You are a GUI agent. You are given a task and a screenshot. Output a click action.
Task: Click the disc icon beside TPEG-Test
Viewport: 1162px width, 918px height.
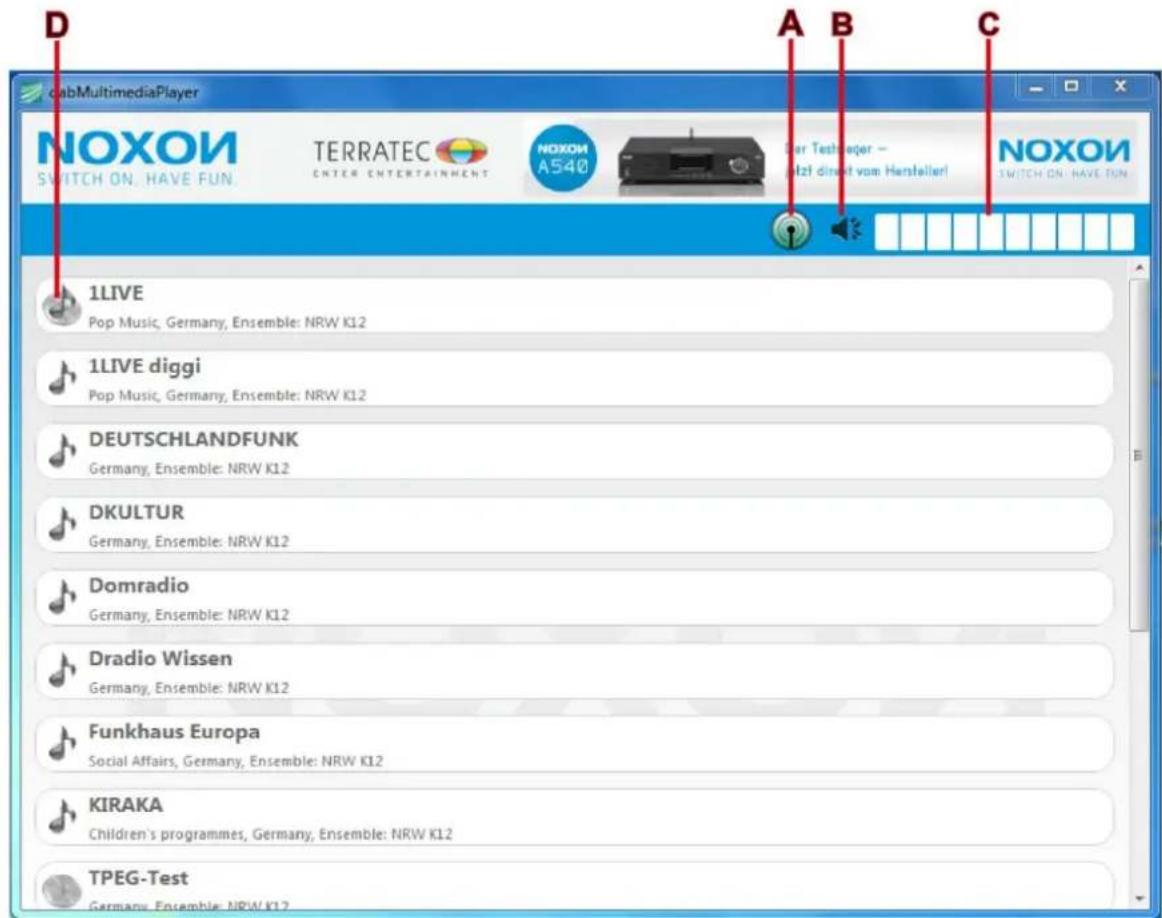pyautogui.click(x=62, y=890)
